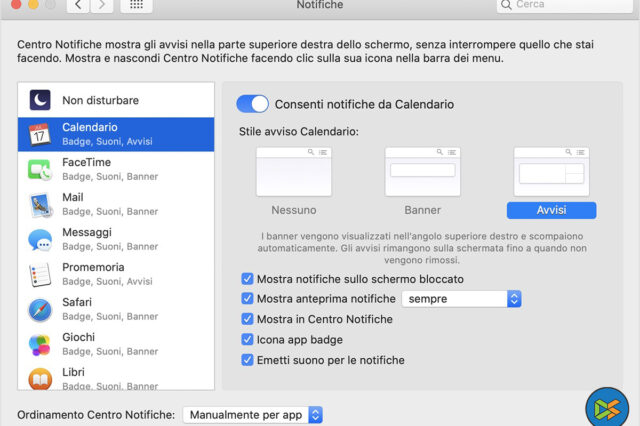Focus the Cerca search field
This screenshot has height=426, width=640.
click(x=564, y=5)
